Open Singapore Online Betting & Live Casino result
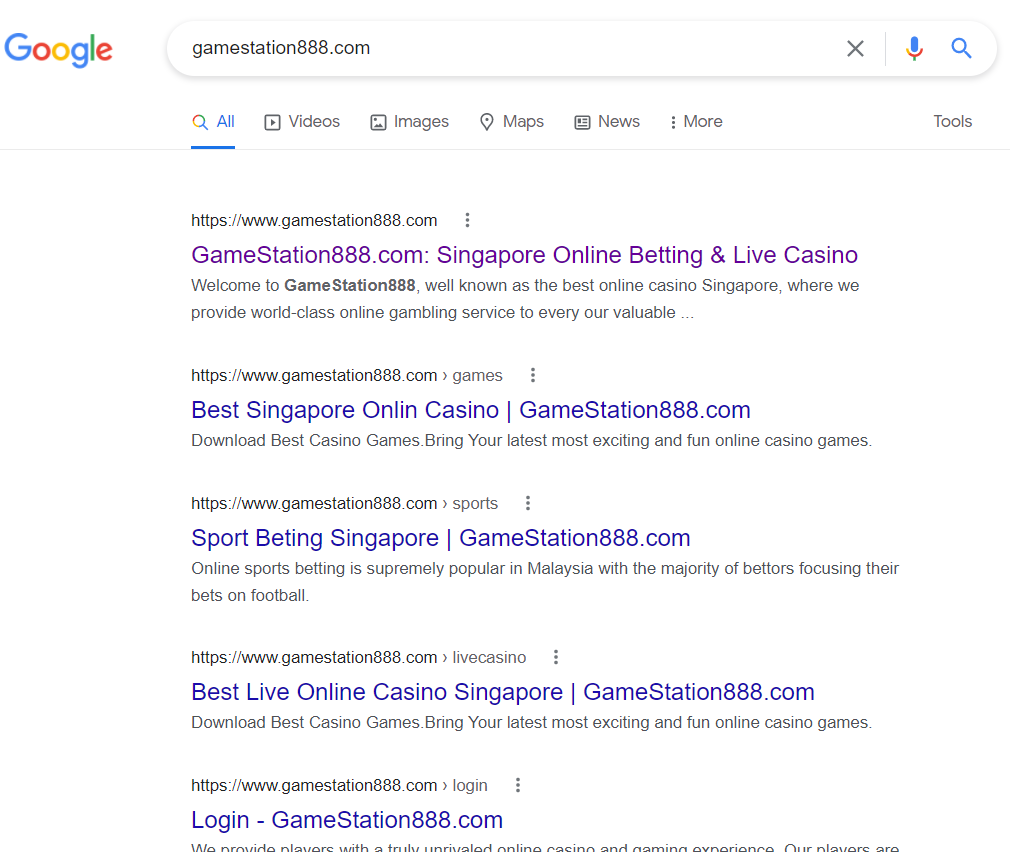1010x852 pixels. pos(524,254)
